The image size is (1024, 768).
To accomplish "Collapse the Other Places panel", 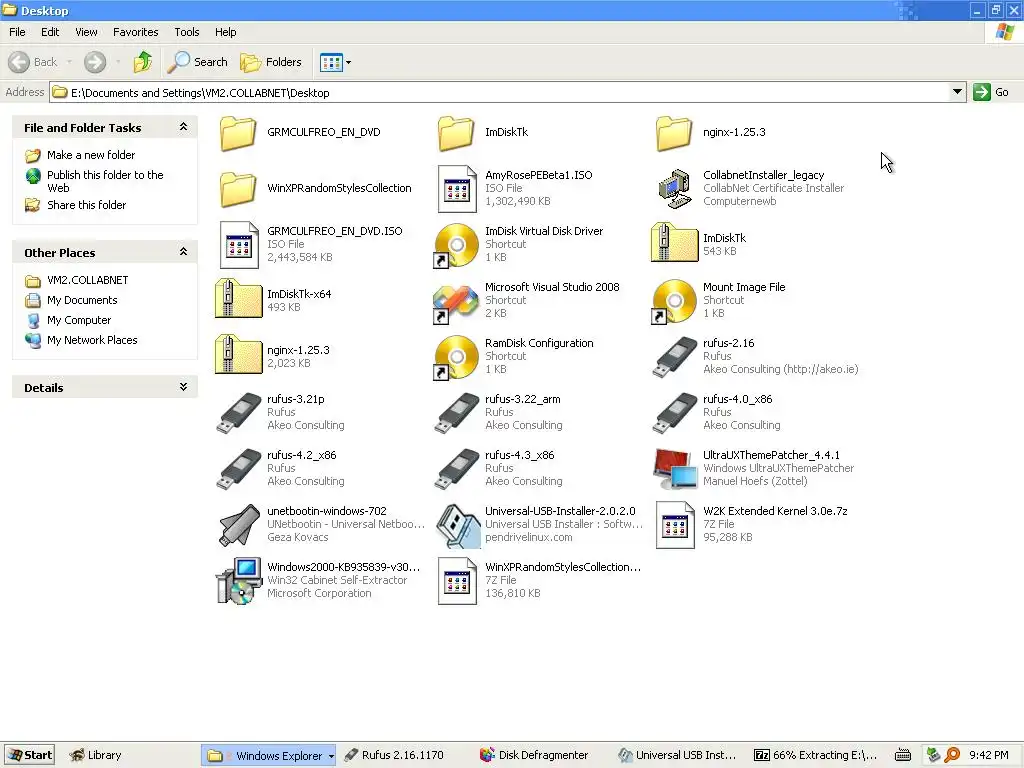I will tap(184, 252).
